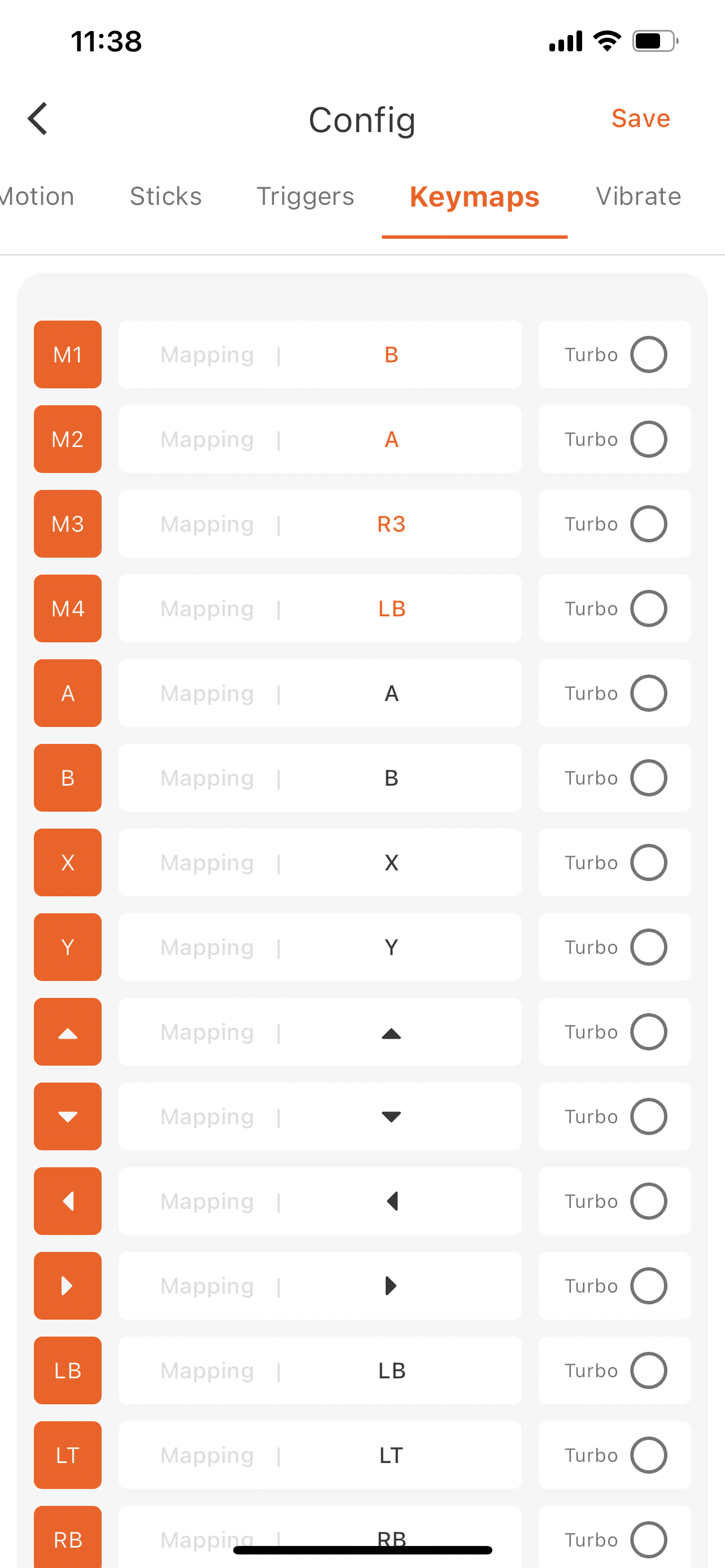Tap the orange D-pad down icon
Viewport: 725px width, 1568px height.
coord(68,1116)
